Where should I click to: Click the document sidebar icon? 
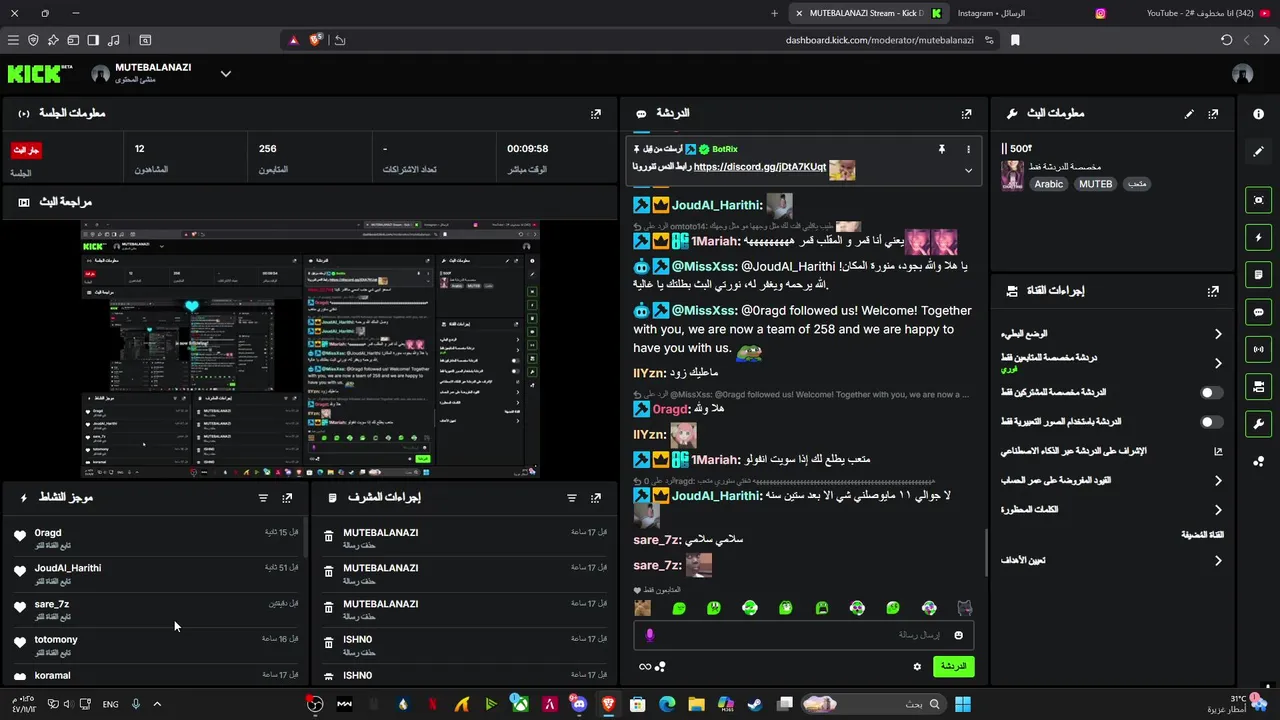click(1258, 275)
